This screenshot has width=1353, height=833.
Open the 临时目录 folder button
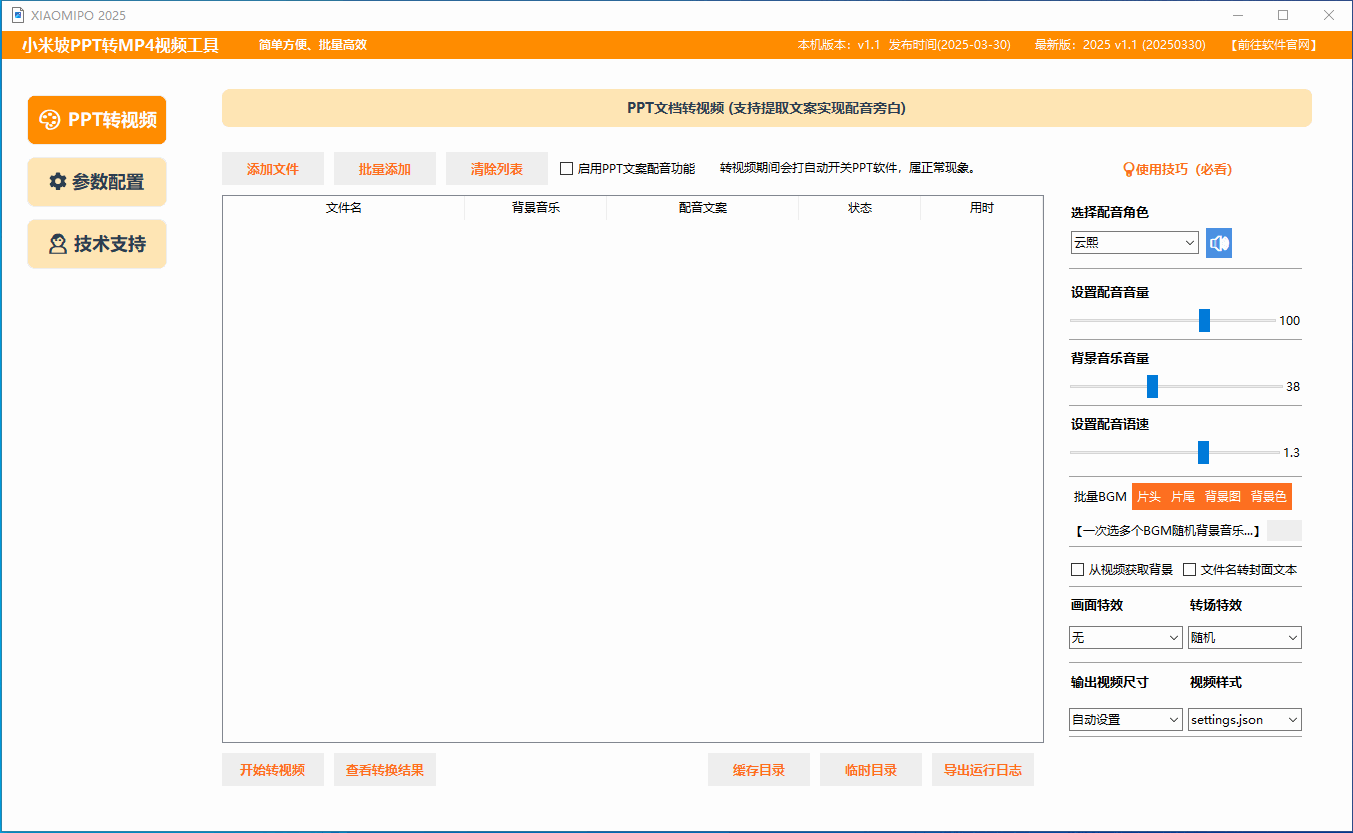[x=871, y=770]
